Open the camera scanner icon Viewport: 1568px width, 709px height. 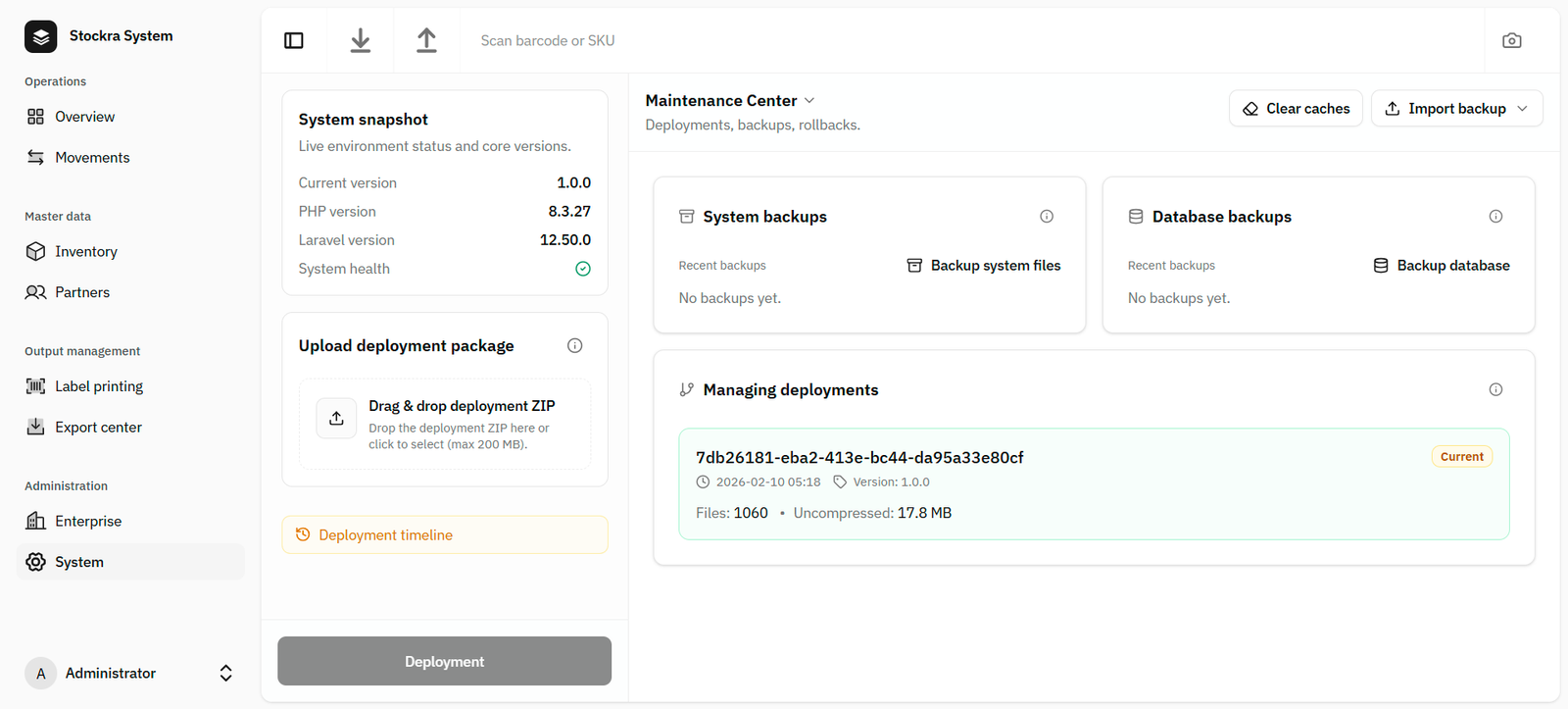point(1511,40)
